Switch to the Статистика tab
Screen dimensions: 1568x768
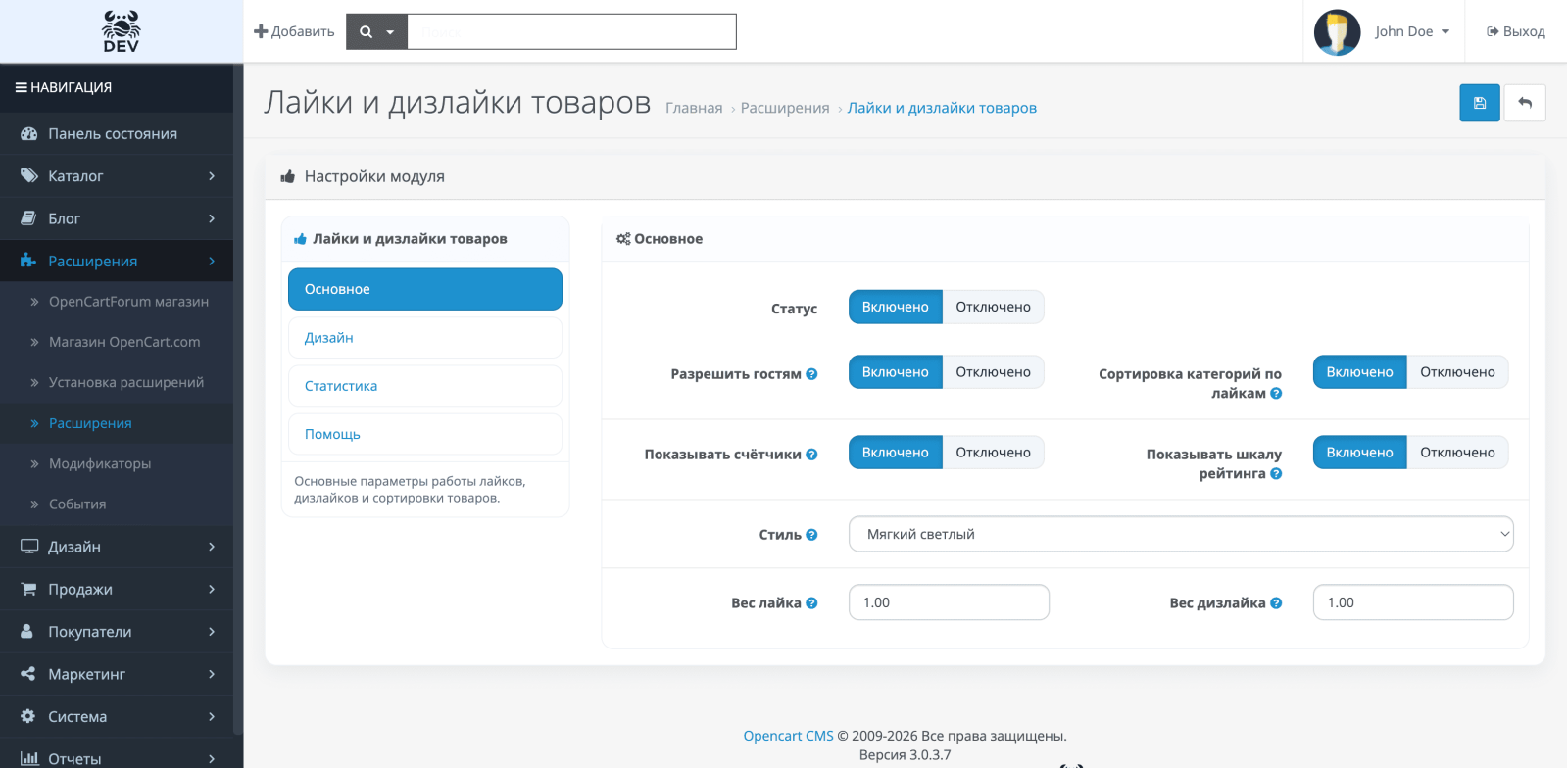coord(425,386)
